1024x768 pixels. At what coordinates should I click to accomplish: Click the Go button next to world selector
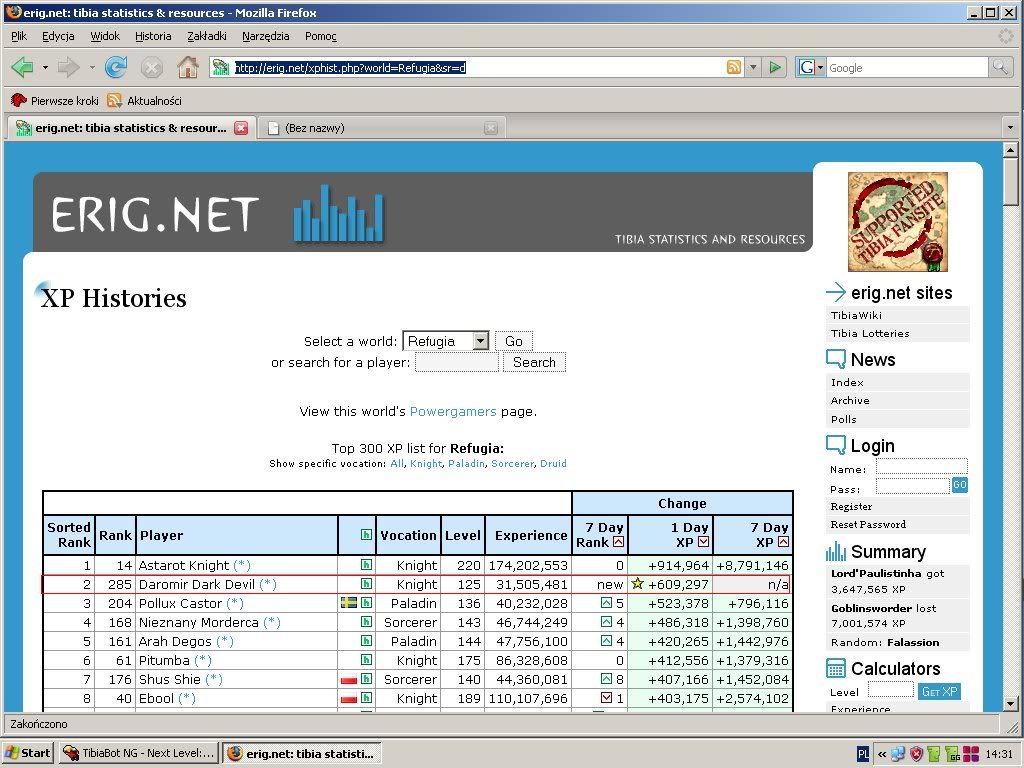click(514, 341)
